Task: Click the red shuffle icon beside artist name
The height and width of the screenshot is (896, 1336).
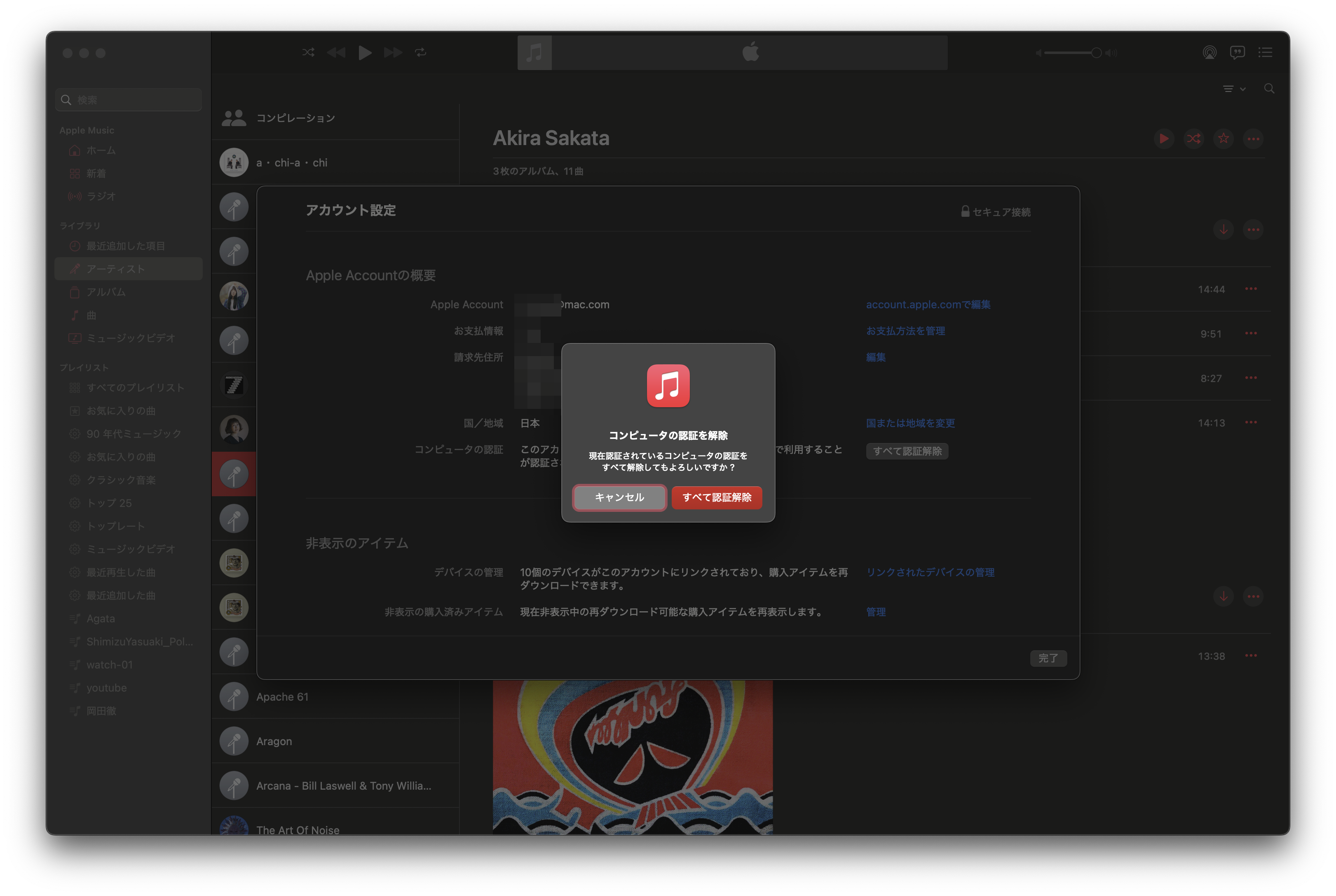Action: coord(1193,139)
